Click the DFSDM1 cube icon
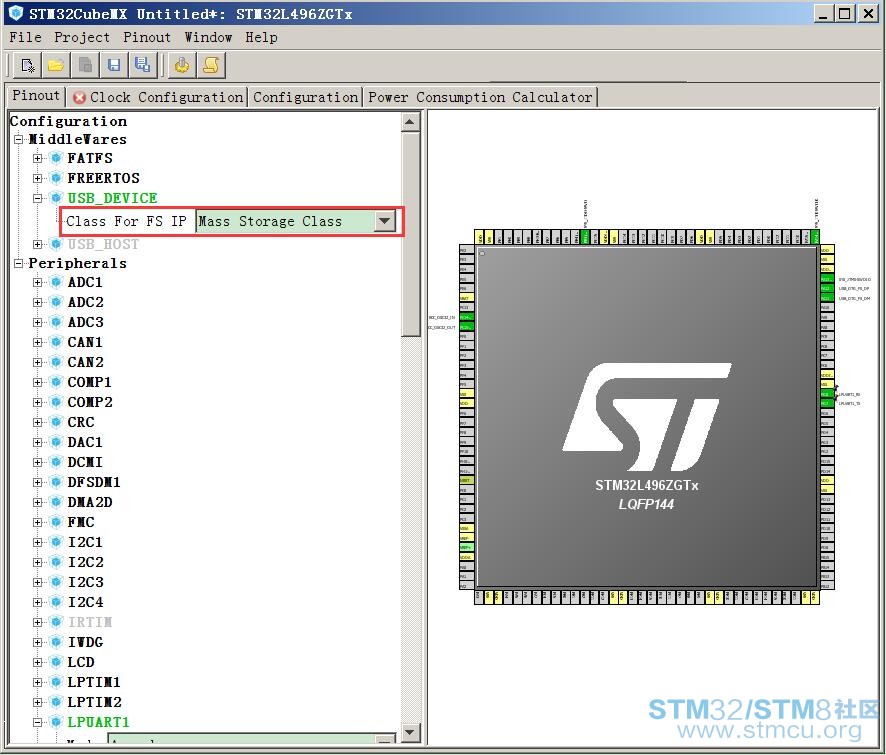886x755 pixels. pos(56,482)
